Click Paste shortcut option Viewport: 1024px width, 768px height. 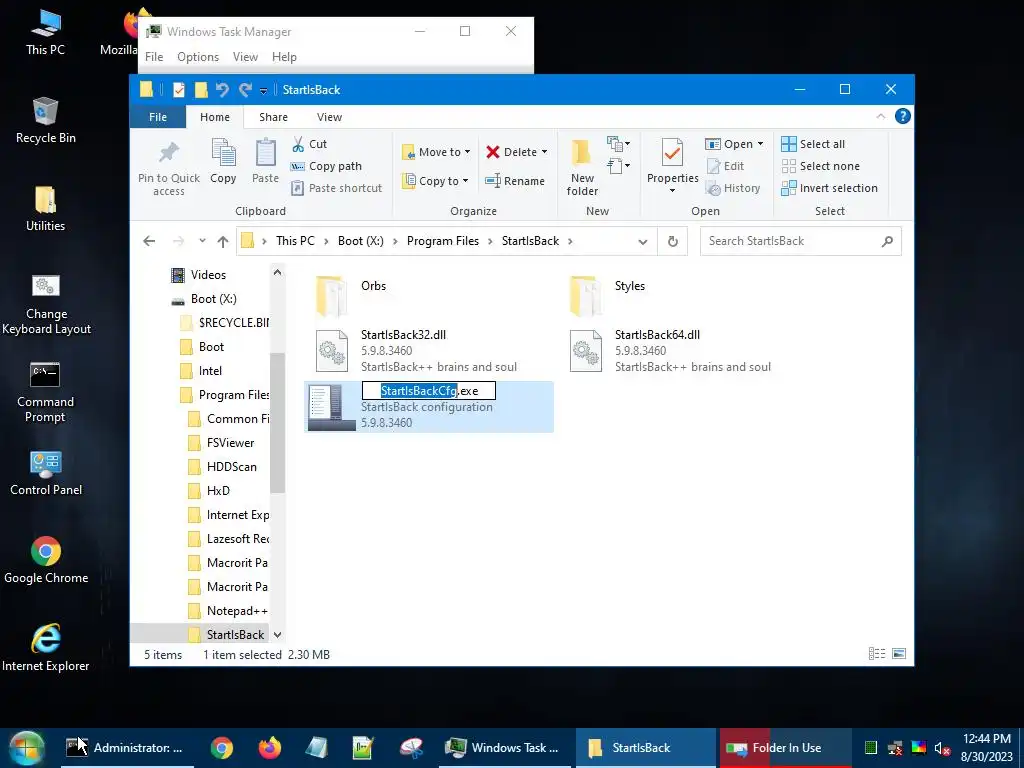tap(336, 188)
